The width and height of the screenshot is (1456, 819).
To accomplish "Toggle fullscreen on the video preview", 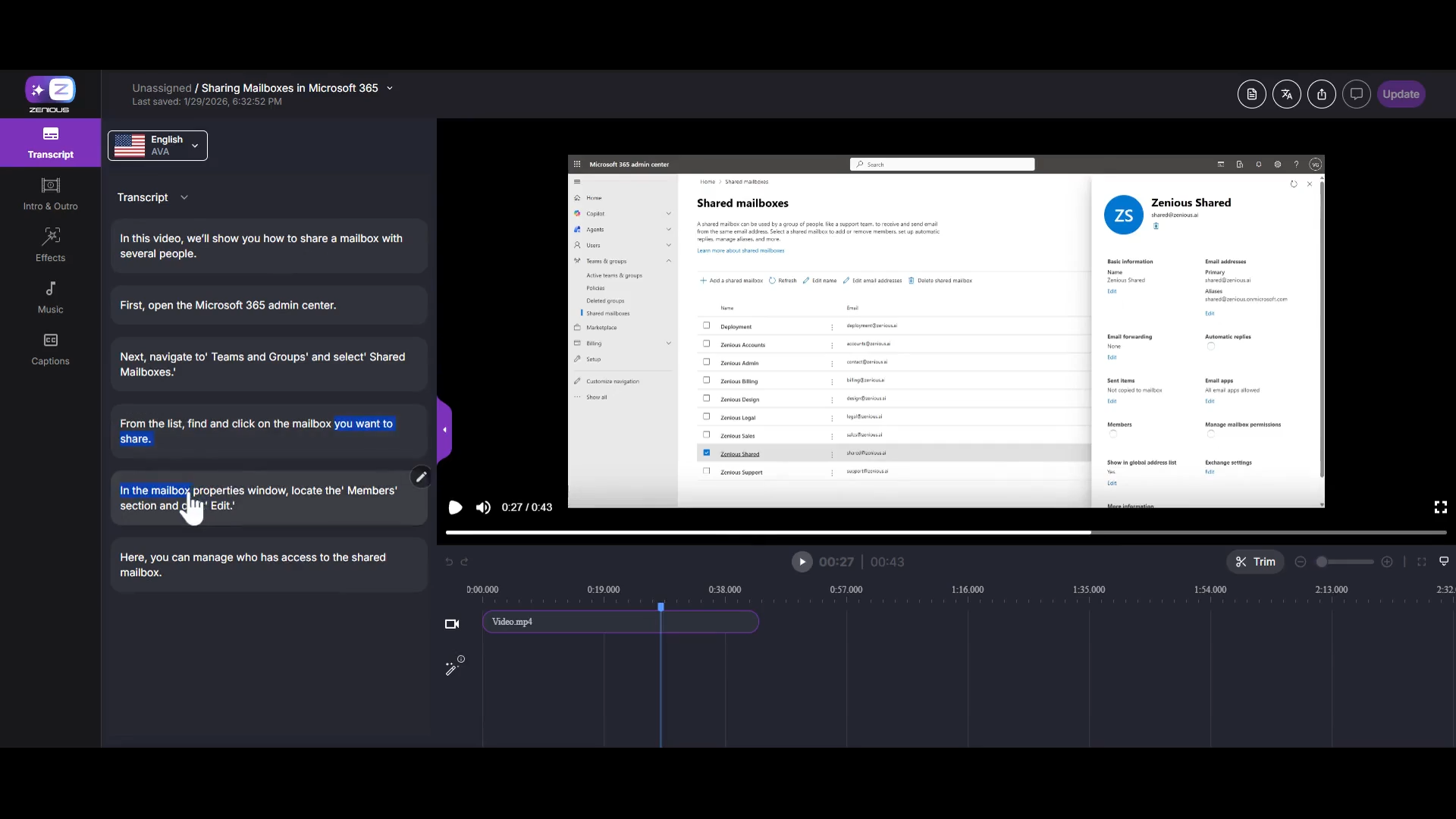I will tap(1440, 507).
